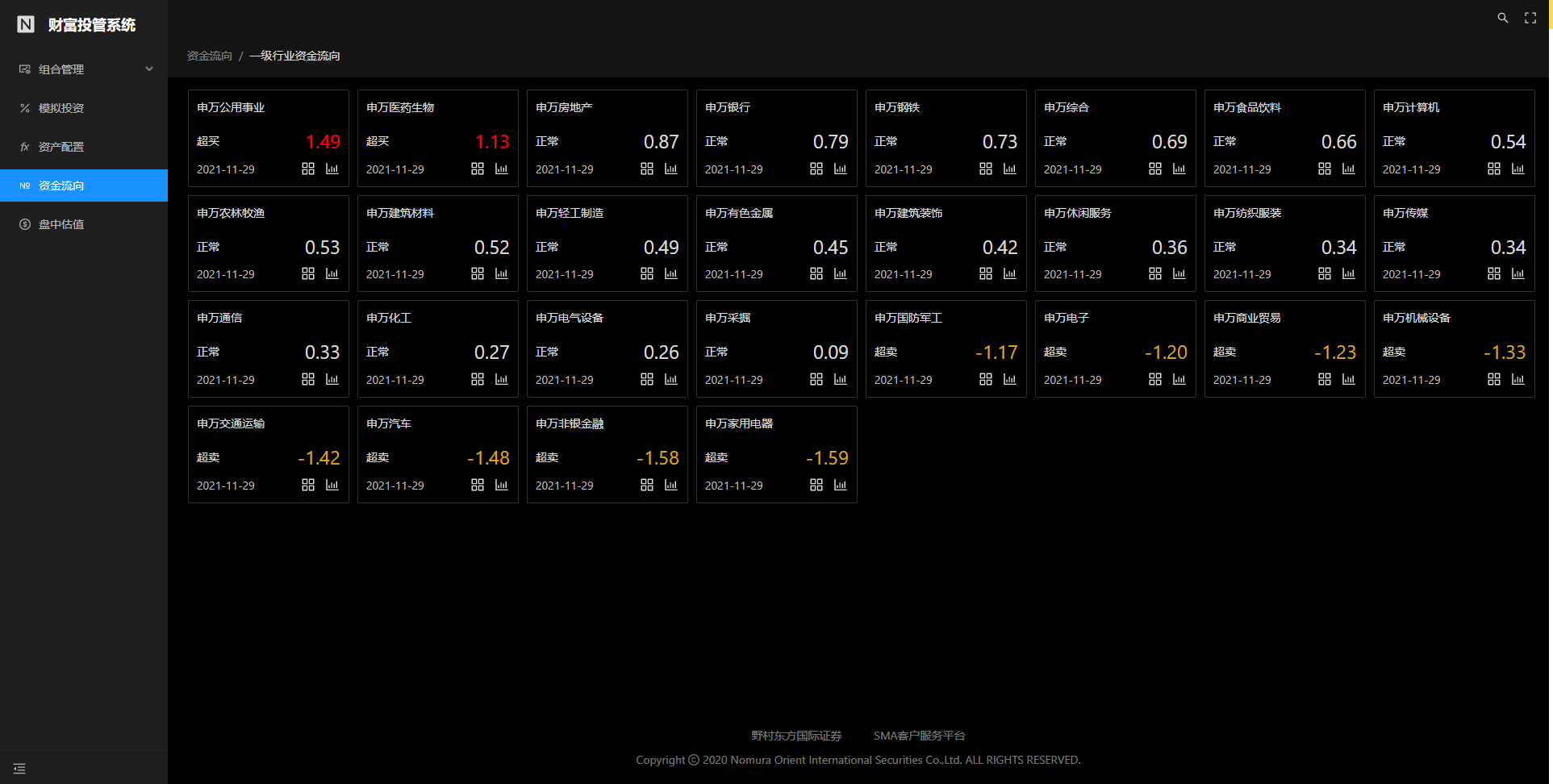Viewport: 1553px width, 784px height.
Task: Click the 1.13 value on 申万医药生物
Action: point(492,142)
